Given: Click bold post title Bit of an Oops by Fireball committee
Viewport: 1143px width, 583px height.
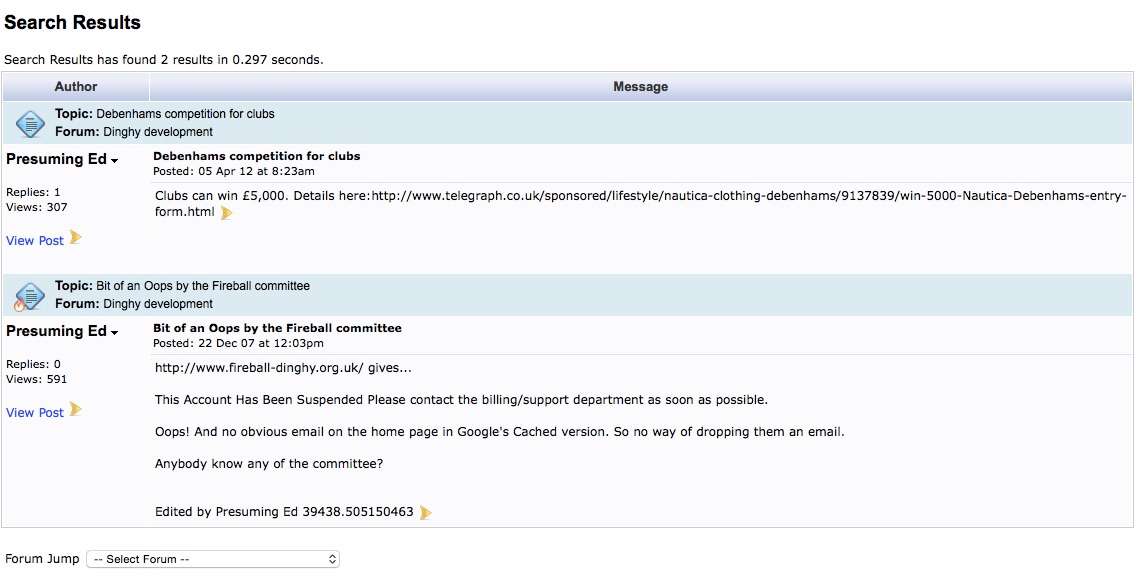Looking at the screenshot, I should click(x=277, y=328).
